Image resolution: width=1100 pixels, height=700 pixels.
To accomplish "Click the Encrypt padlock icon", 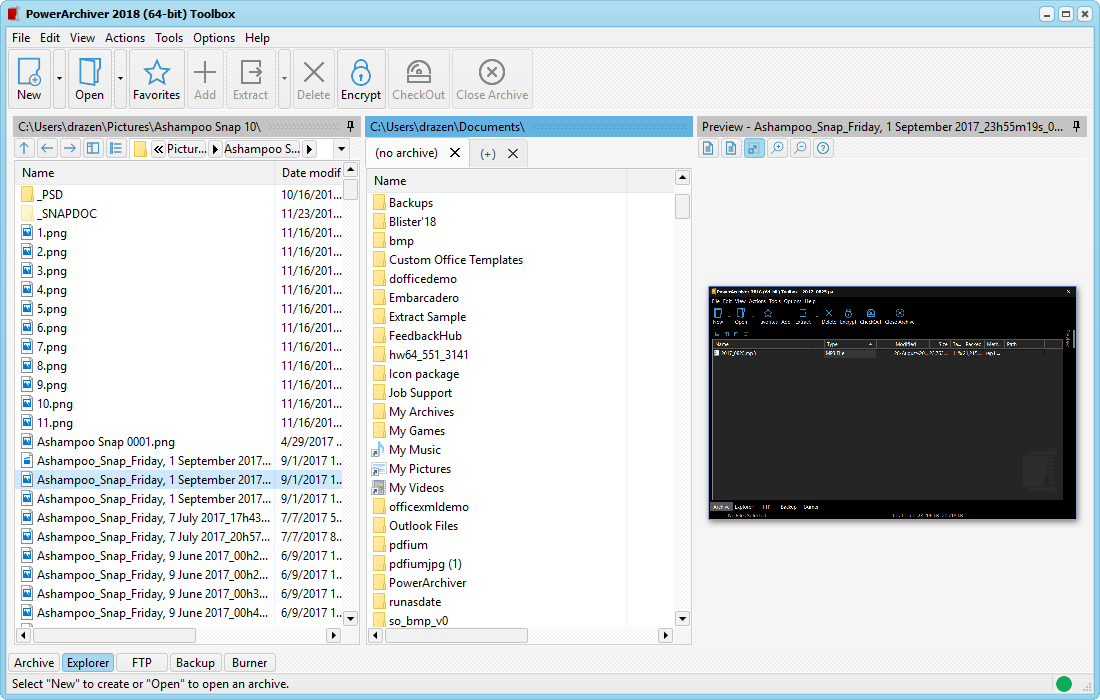I will tap(361, 78).
